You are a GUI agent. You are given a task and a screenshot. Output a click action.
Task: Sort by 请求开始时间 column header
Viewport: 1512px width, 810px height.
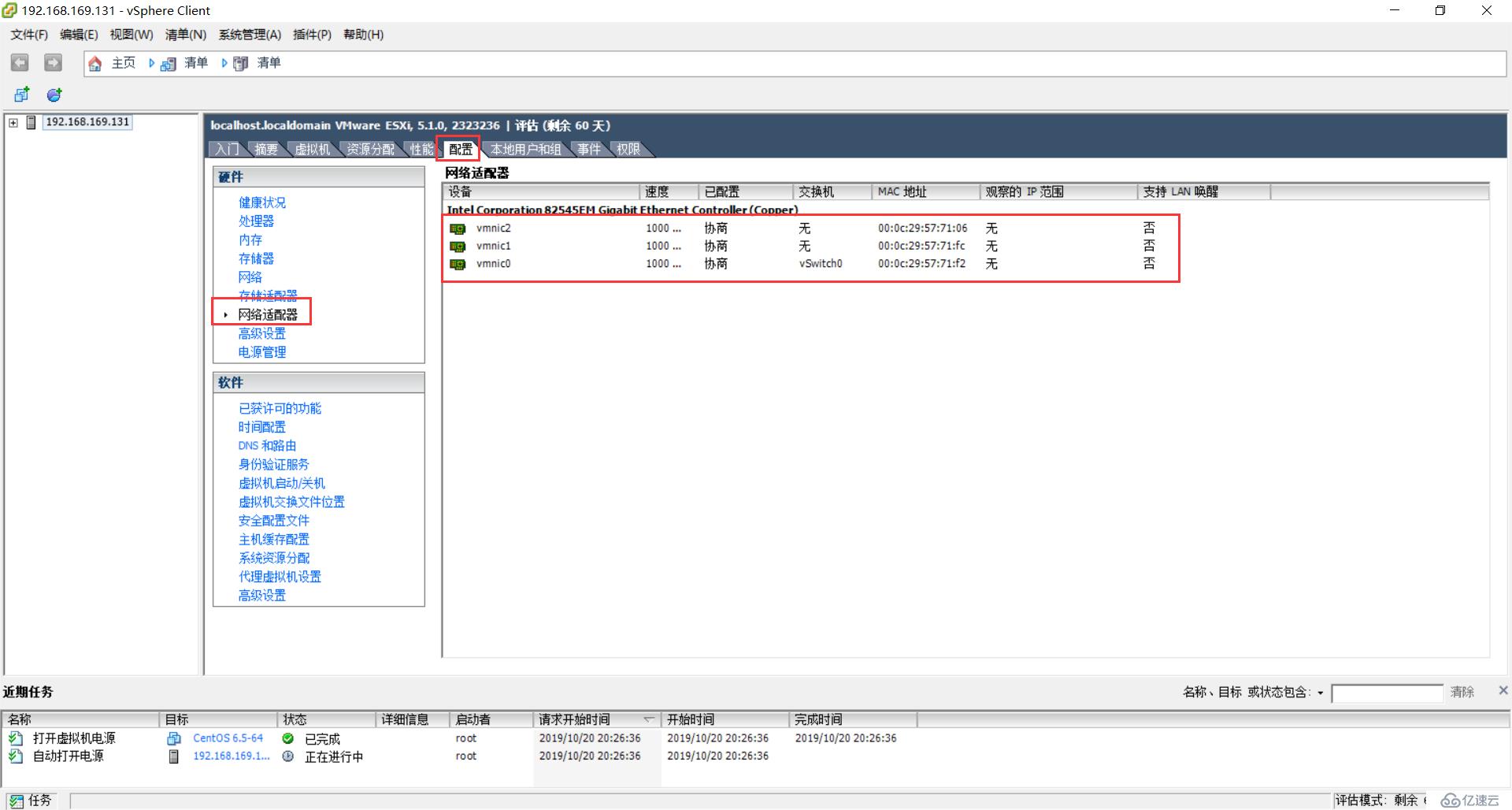click(x=596, y=719)
